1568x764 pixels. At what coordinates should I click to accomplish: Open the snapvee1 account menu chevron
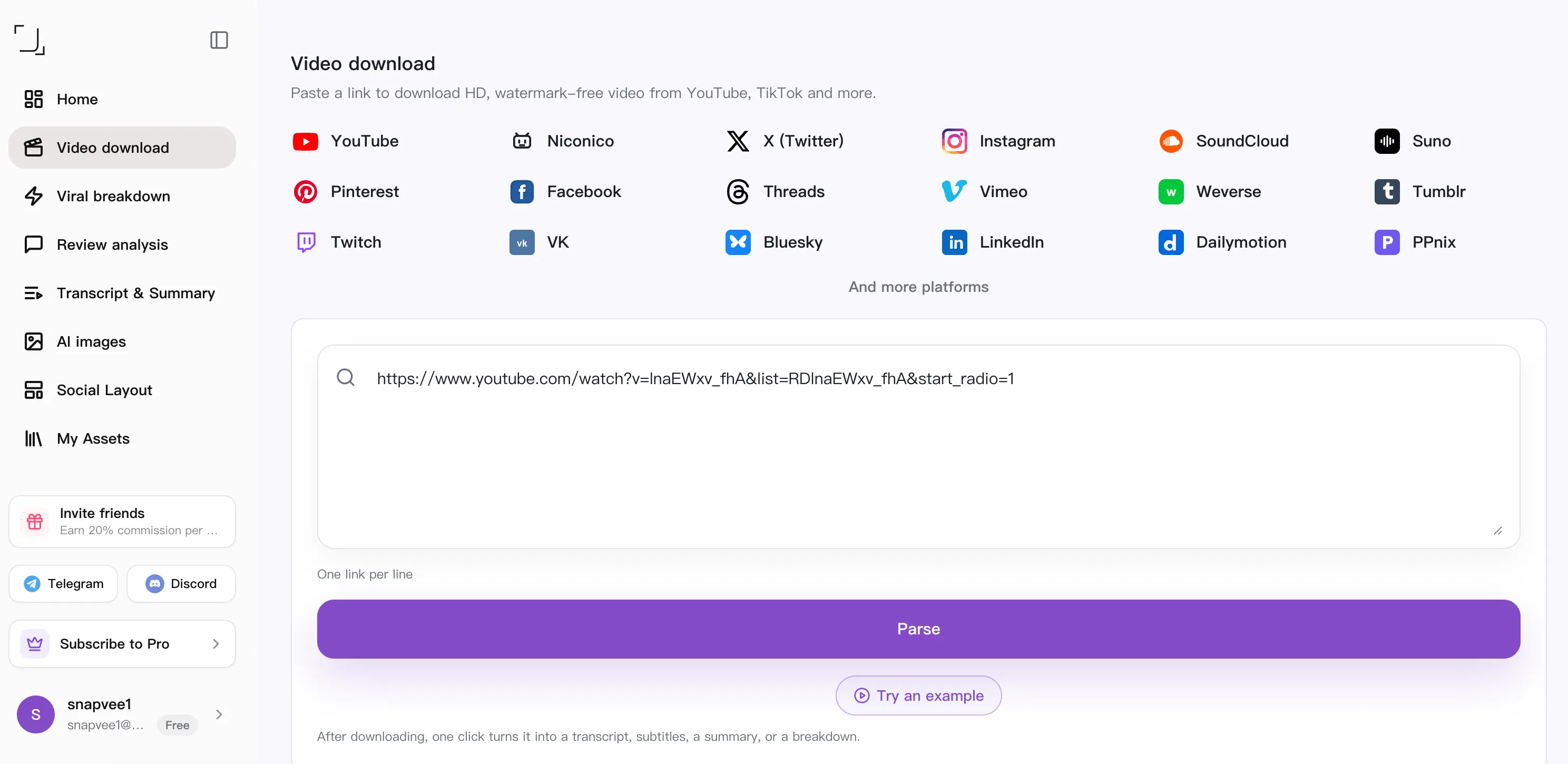pos(219,714)
